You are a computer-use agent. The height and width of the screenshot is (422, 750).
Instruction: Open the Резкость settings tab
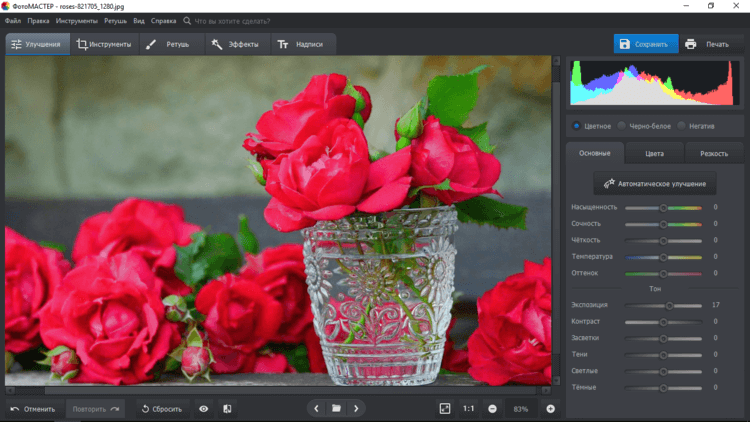(x=714, y=154)
